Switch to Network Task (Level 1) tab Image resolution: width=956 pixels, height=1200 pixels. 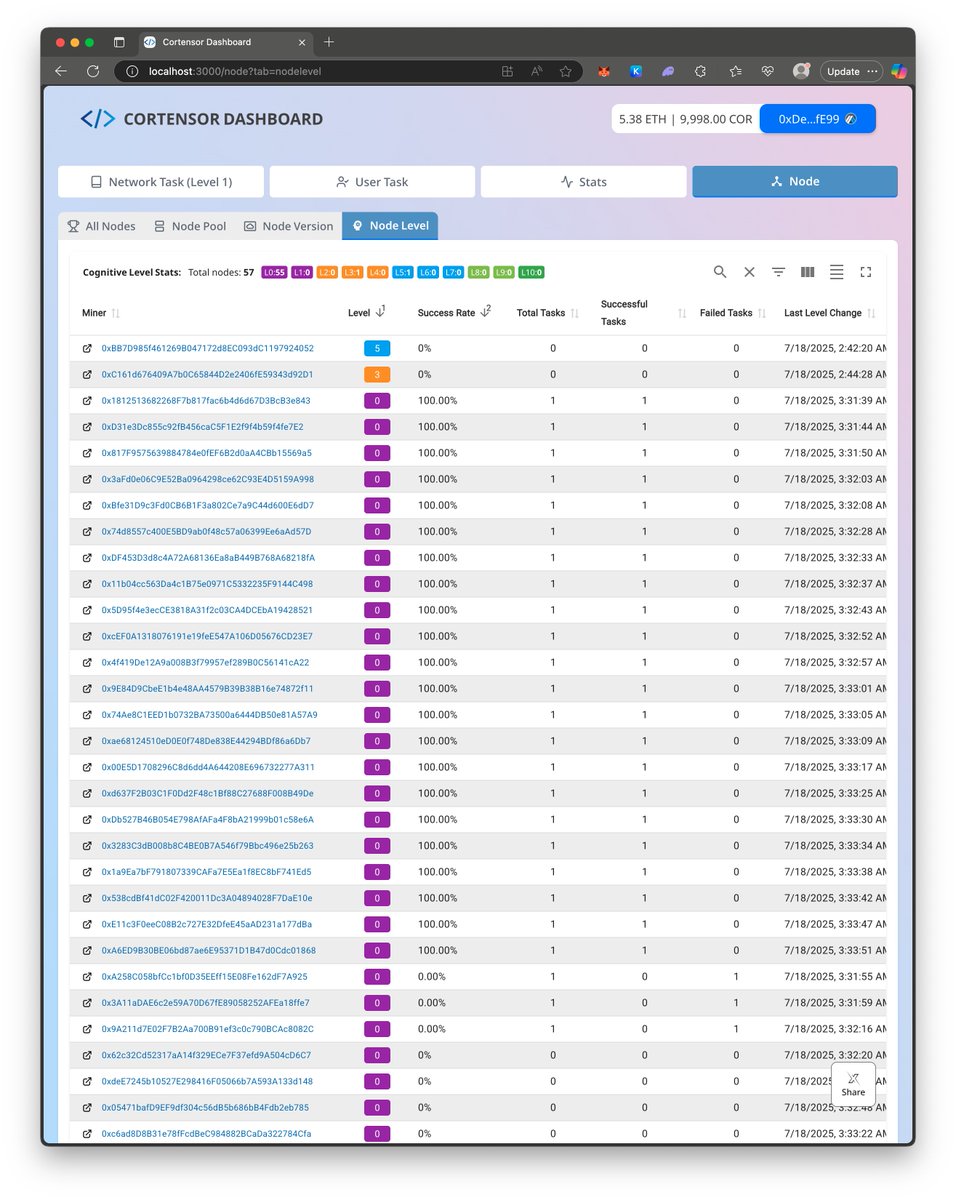(x=161, y=182)
